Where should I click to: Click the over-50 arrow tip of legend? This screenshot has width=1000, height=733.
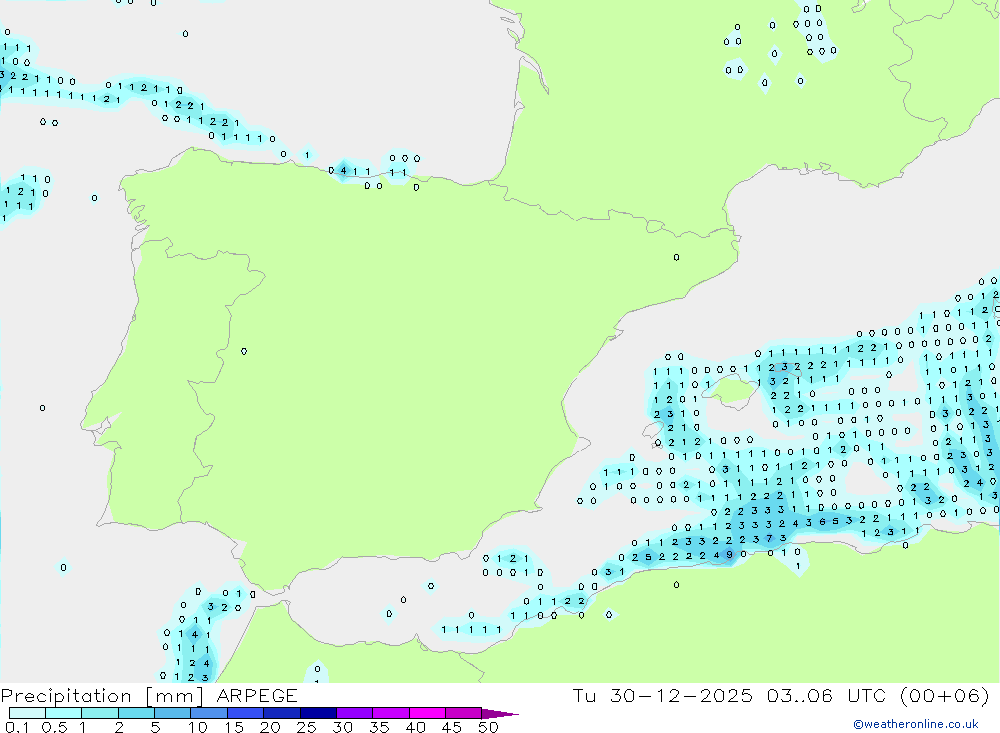(x=501, y=714)
